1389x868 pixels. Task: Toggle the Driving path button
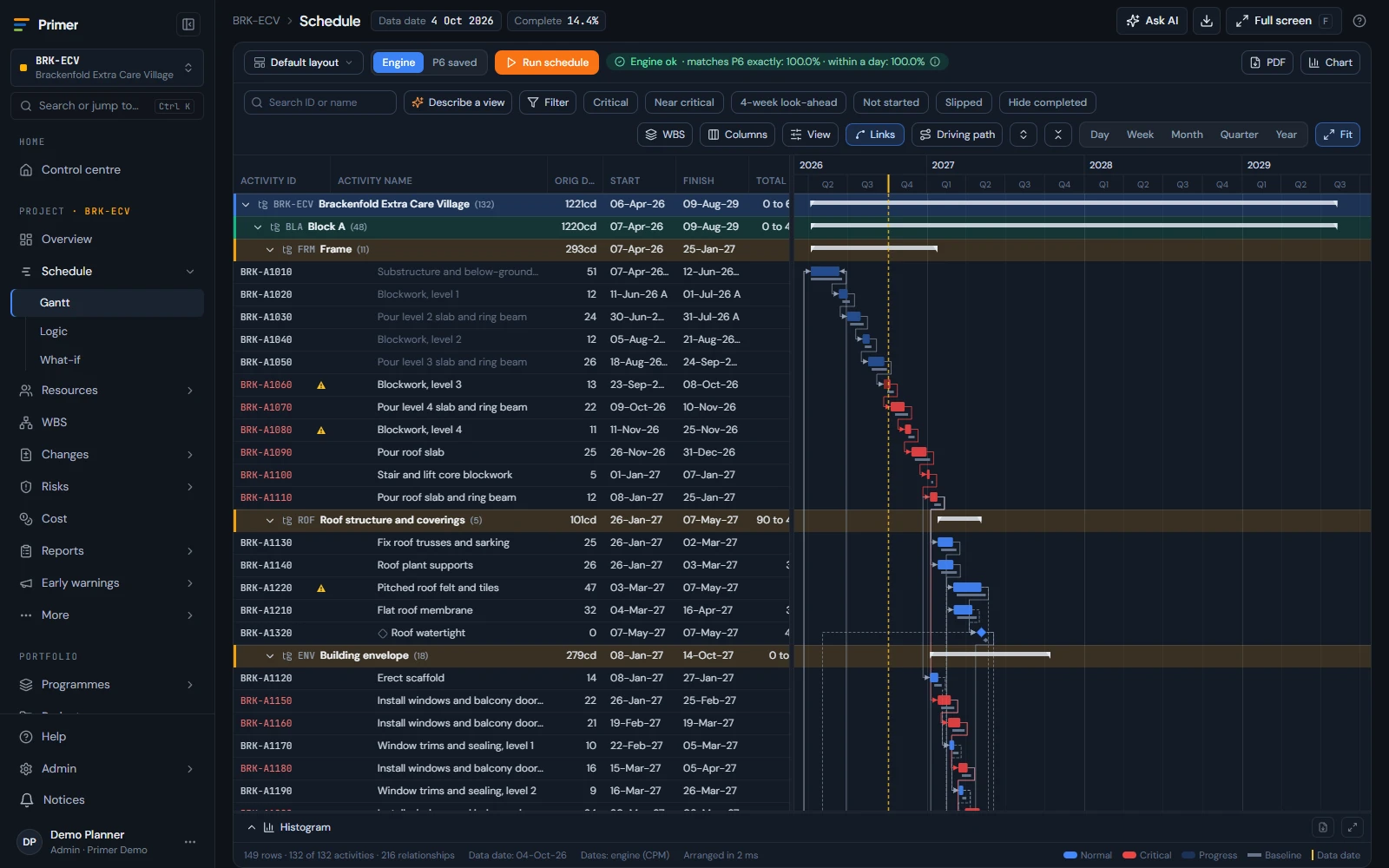pyautogui.click(x=958, y=135)
